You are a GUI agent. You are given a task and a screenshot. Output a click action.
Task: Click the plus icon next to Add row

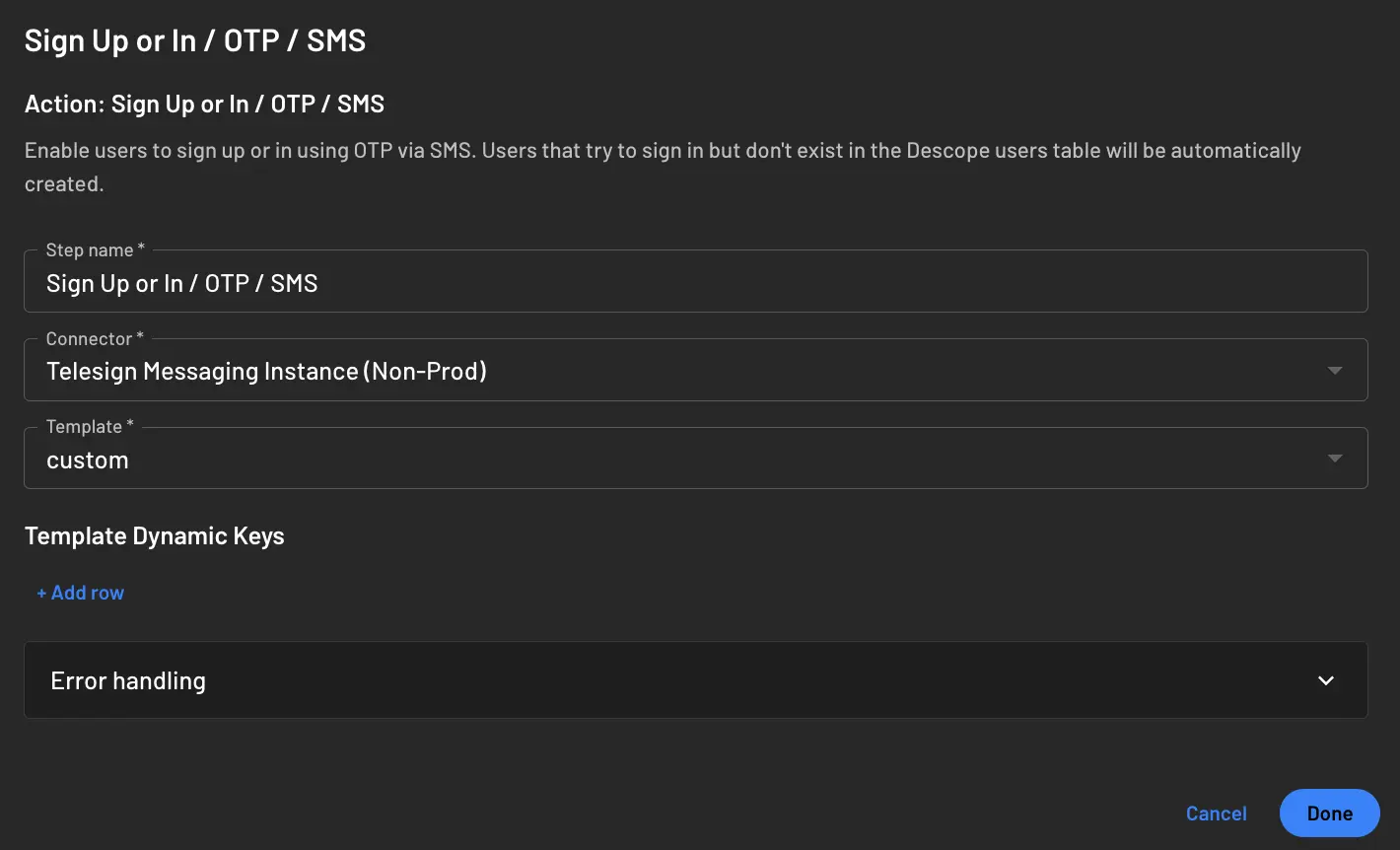tap(40, 592)
